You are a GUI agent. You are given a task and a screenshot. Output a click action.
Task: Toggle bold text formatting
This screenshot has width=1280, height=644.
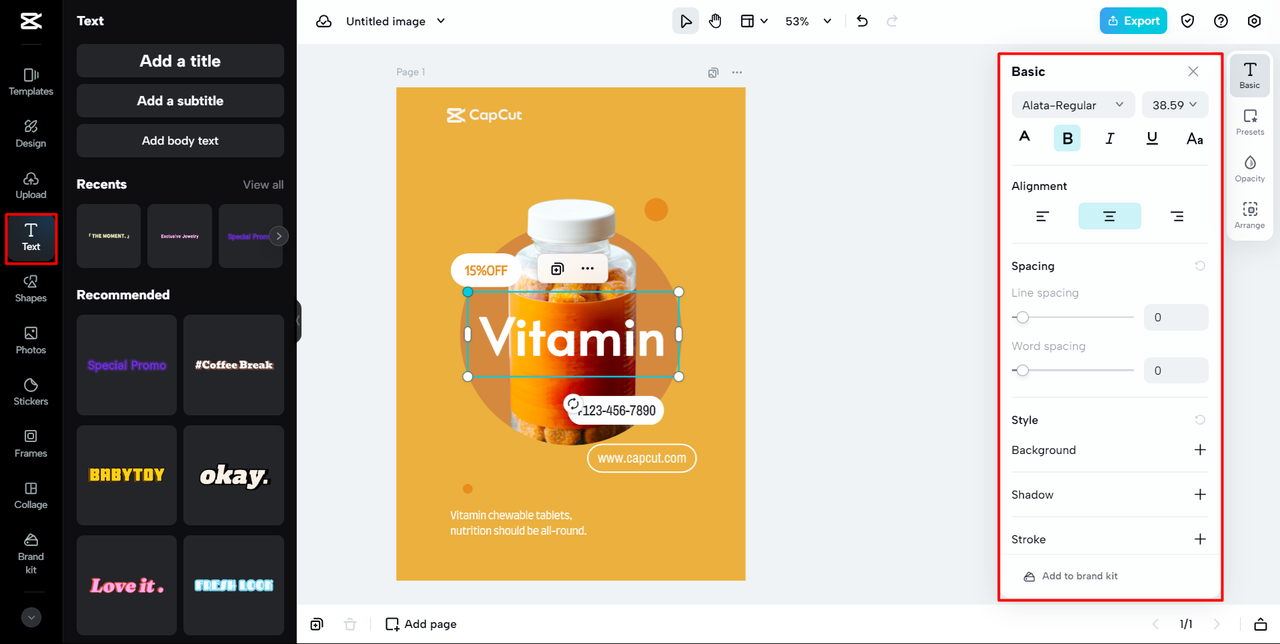pos(1067,138)
